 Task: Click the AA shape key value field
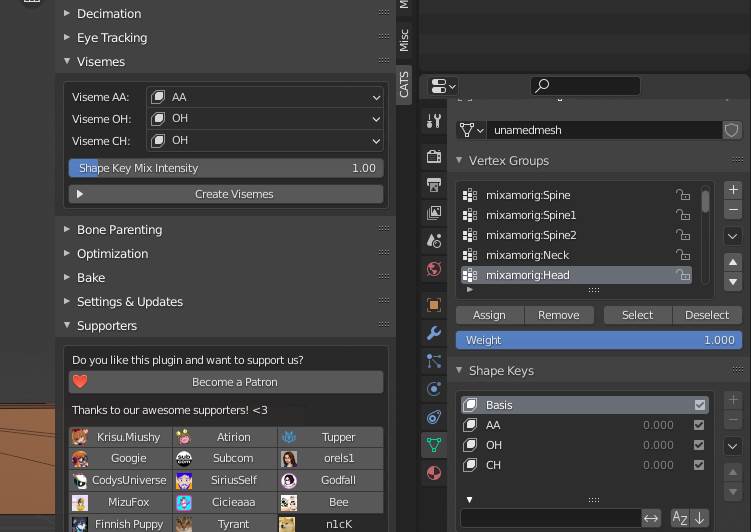click(658, 425)
